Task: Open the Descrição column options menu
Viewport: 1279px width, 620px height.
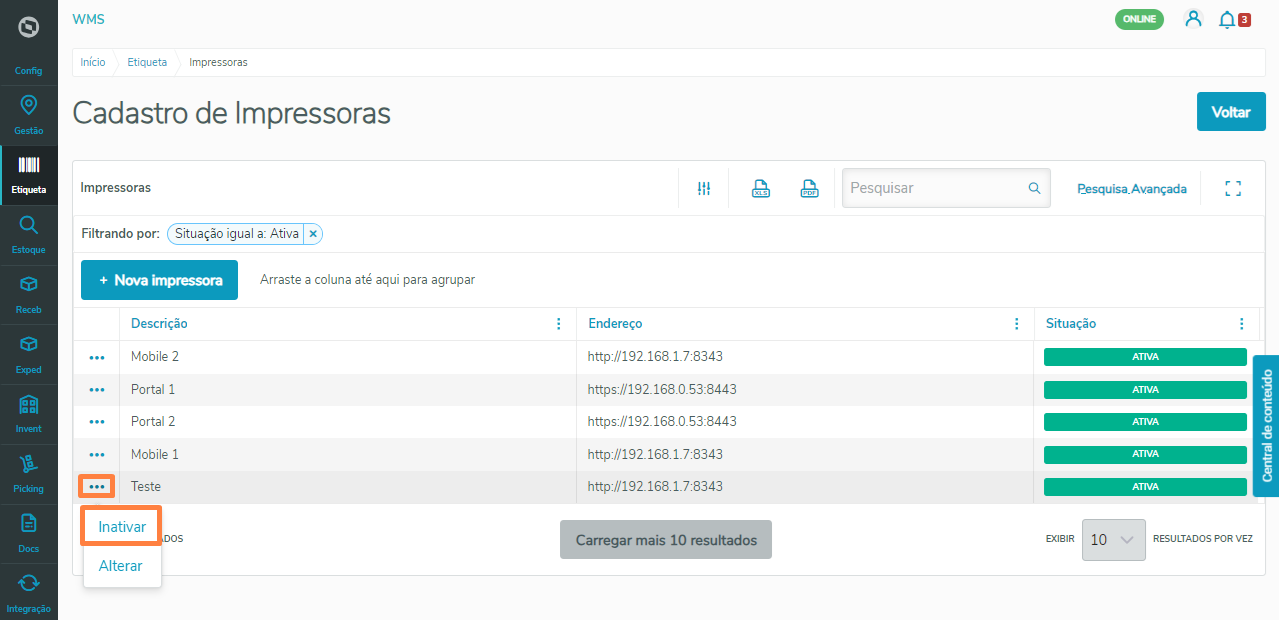Action: pos(558,323)
